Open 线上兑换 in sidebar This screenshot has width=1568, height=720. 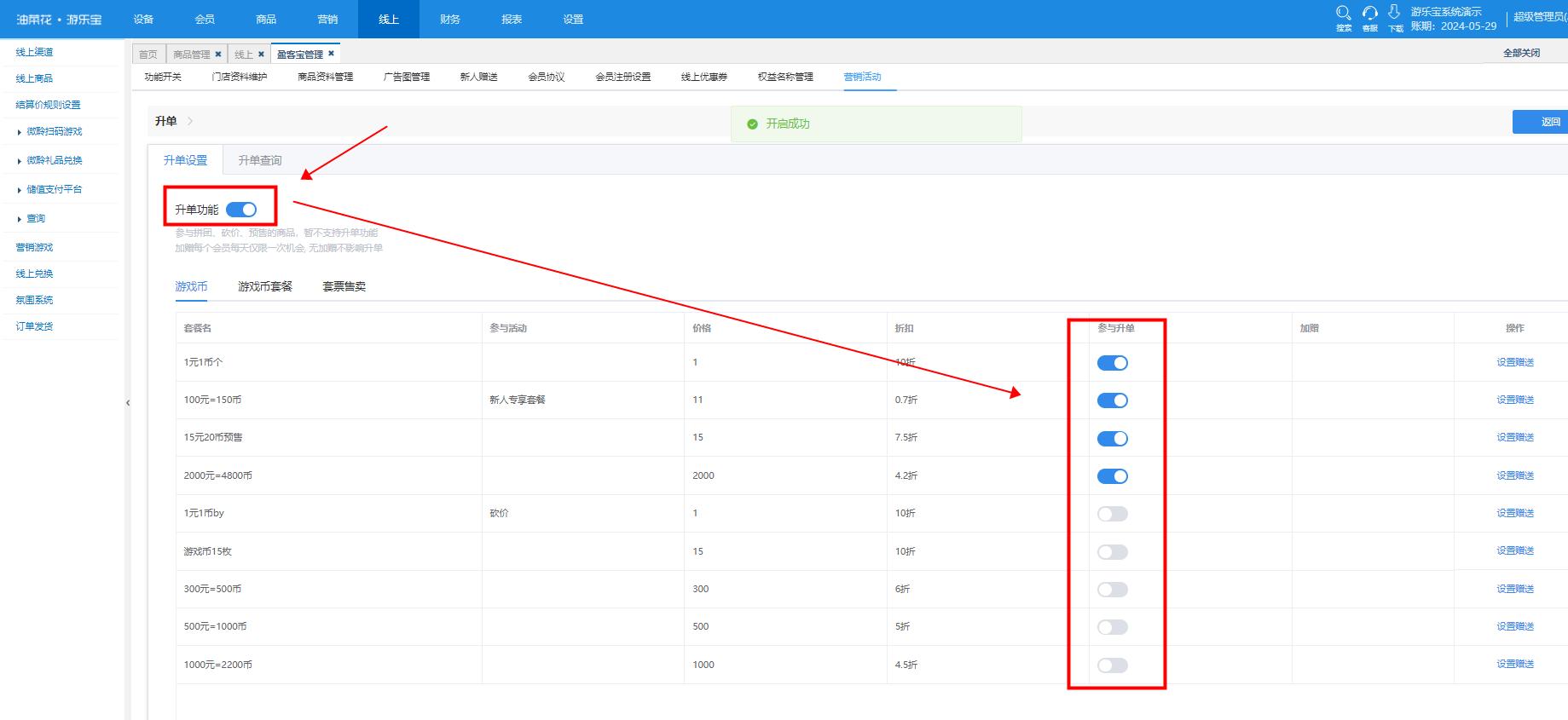[x=34, y=274]
